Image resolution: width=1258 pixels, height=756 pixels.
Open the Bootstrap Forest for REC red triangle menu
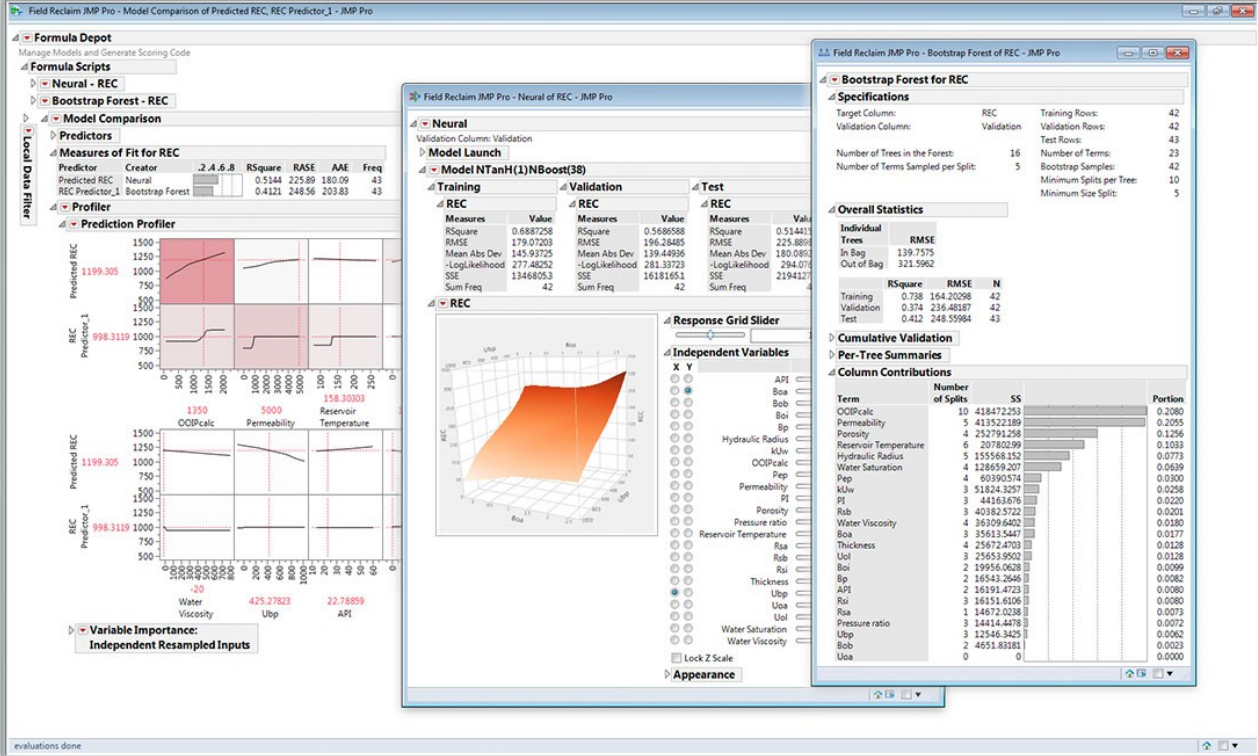tap(834, 79)
